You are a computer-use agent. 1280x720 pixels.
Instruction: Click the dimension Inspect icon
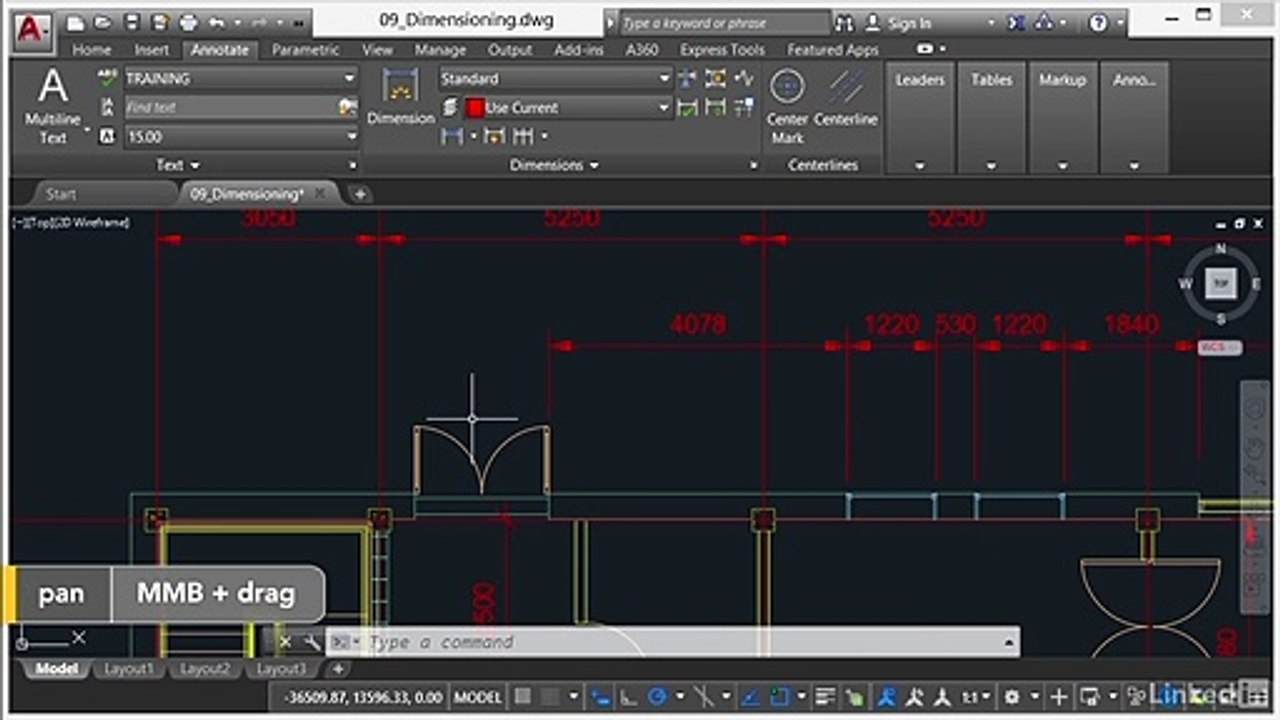(x=688, y=107)
